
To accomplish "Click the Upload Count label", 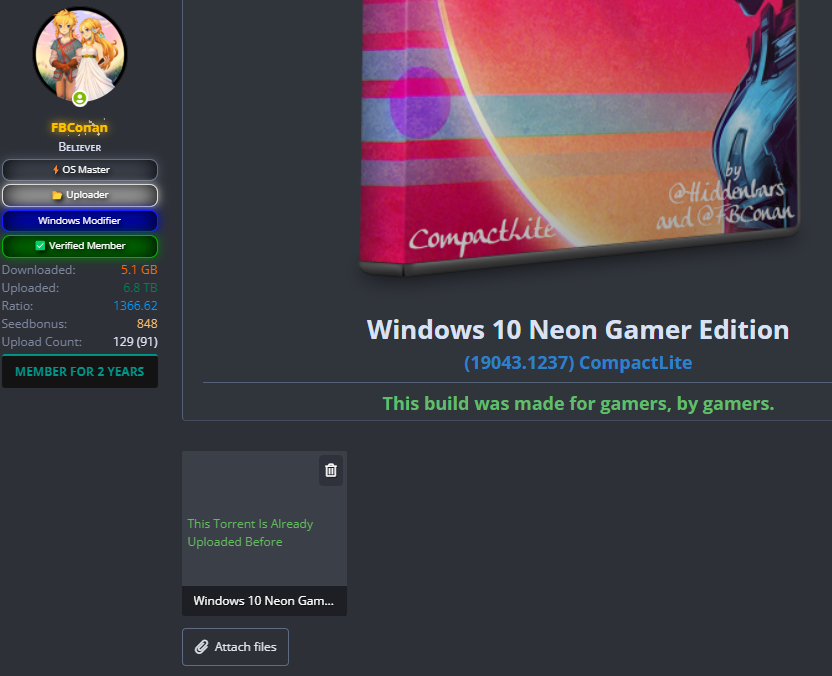I will pos(42,342).
